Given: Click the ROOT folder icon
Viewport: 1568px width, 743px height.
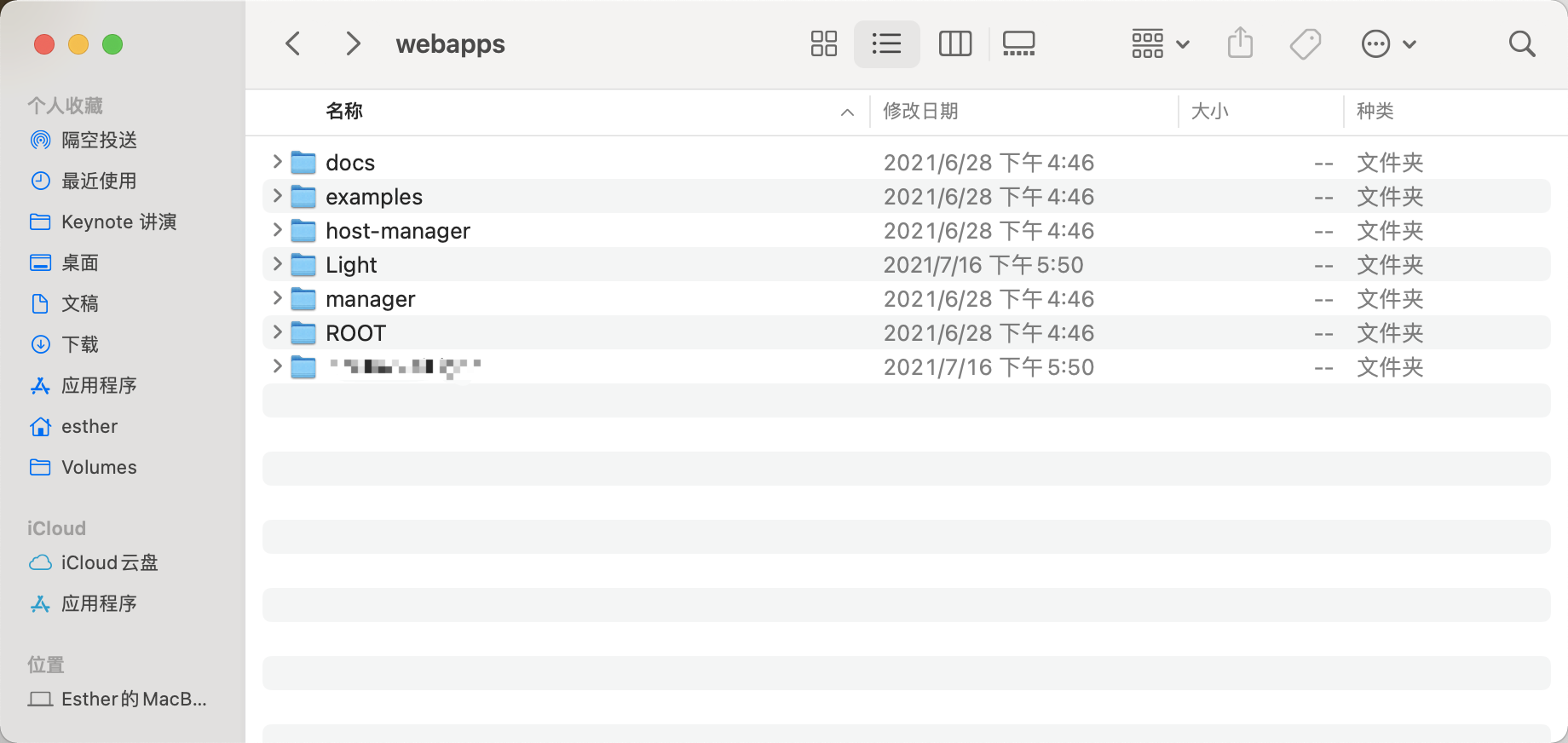Looking at the screenshot, I should tap(303, 332).
